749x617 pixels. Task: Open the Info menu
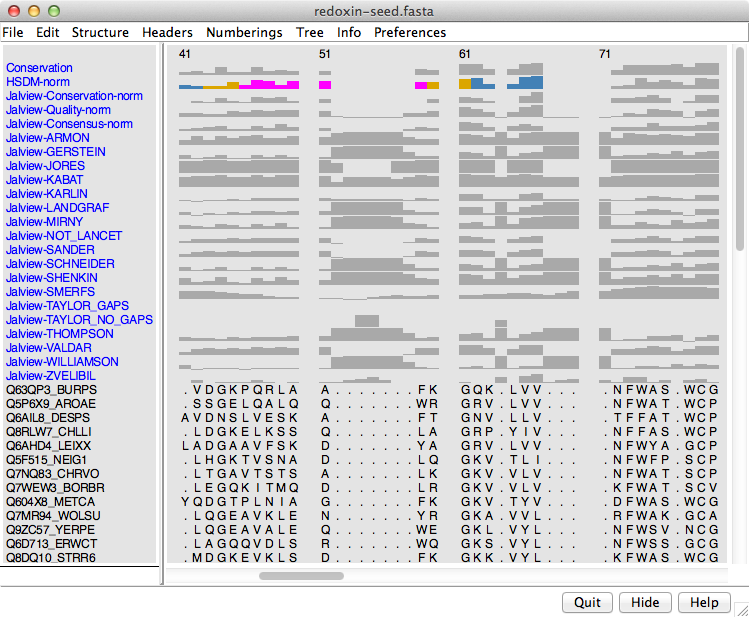[x=349, y=32]
